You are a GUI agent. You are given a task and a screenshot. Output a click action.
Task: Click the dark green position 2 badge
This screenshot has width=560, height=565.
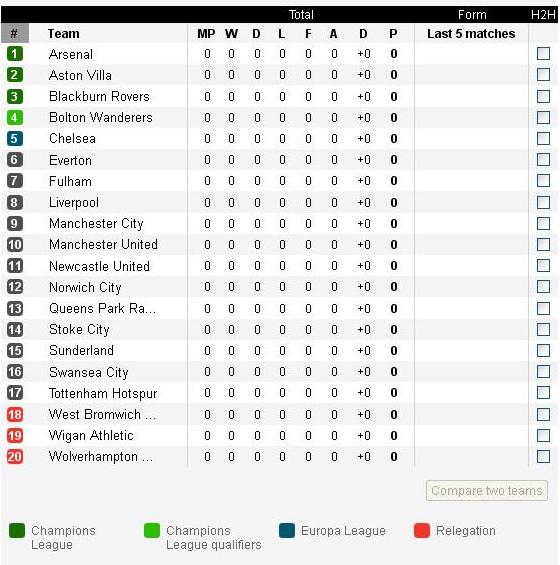point(15,75)
